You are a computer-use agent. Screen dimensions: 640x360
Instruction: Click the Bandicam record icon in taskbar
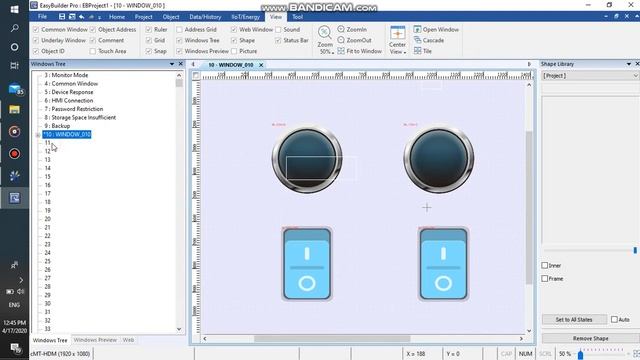click(14, 154)
